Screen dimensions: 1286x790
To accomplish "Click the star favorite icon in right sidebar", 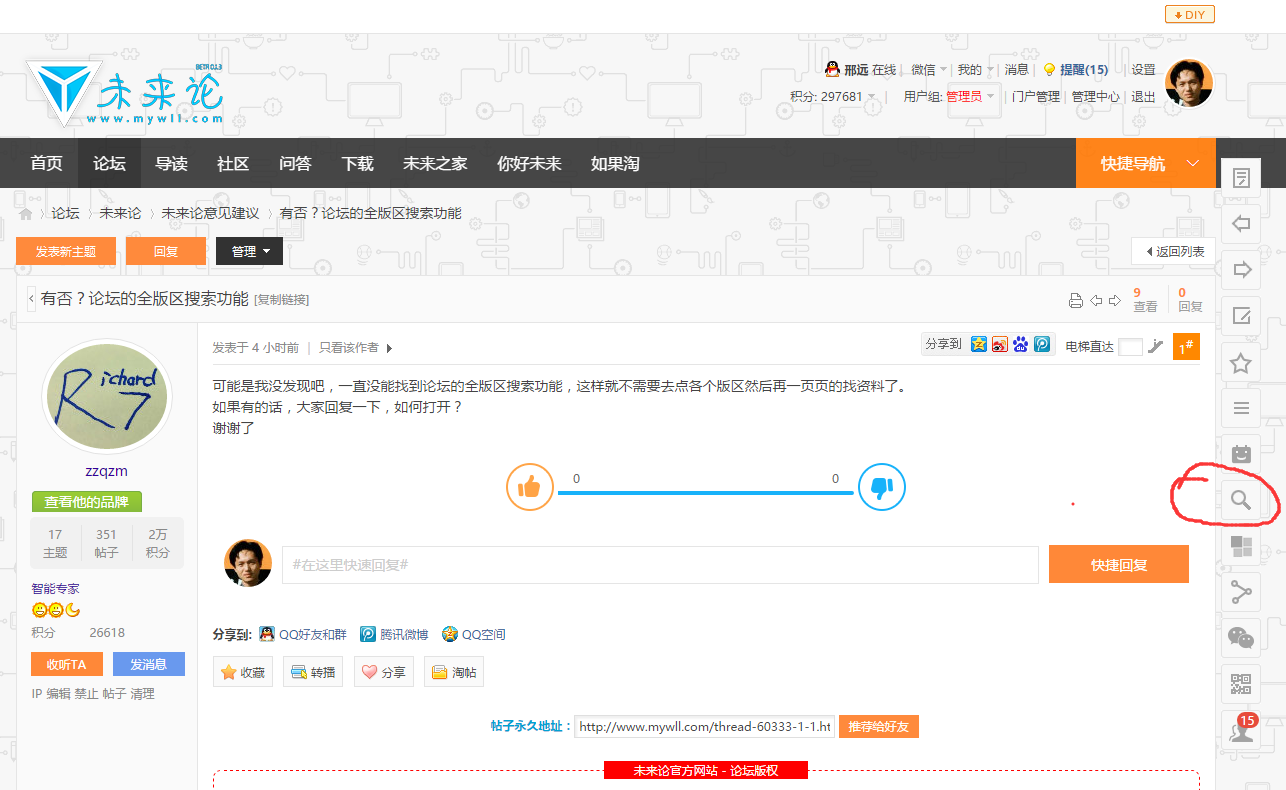I will 1240,363.
